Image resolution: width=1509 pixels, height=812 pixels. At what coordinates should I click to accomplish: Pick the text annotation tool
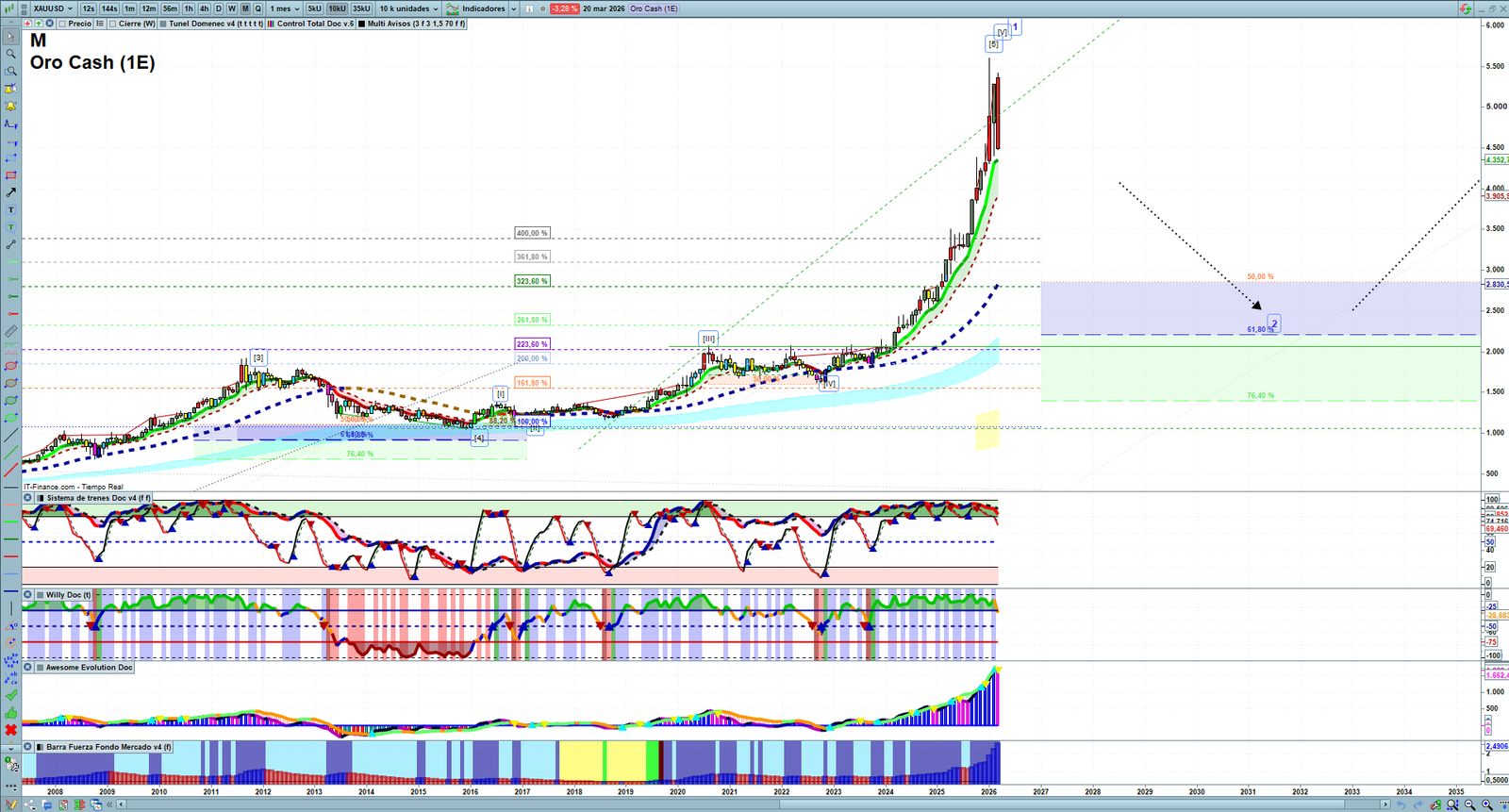click(11, 210)
